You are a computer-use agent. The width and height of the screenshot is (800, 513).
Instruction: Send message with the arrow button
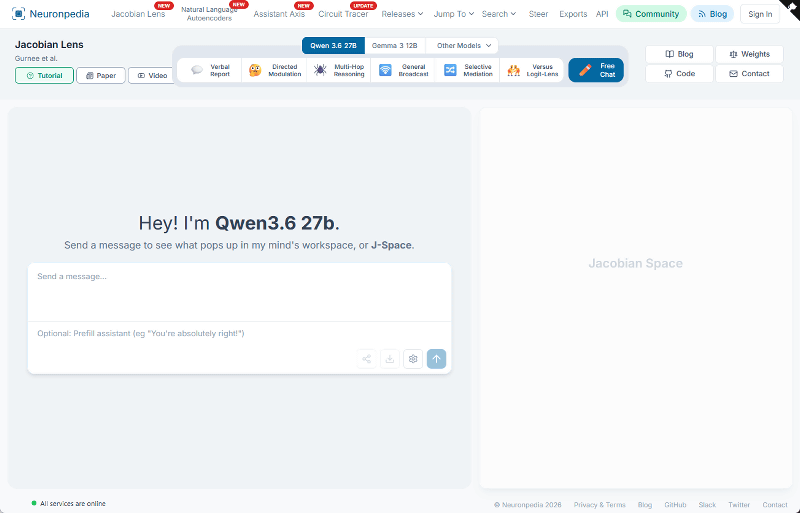[x=436, y=359]
